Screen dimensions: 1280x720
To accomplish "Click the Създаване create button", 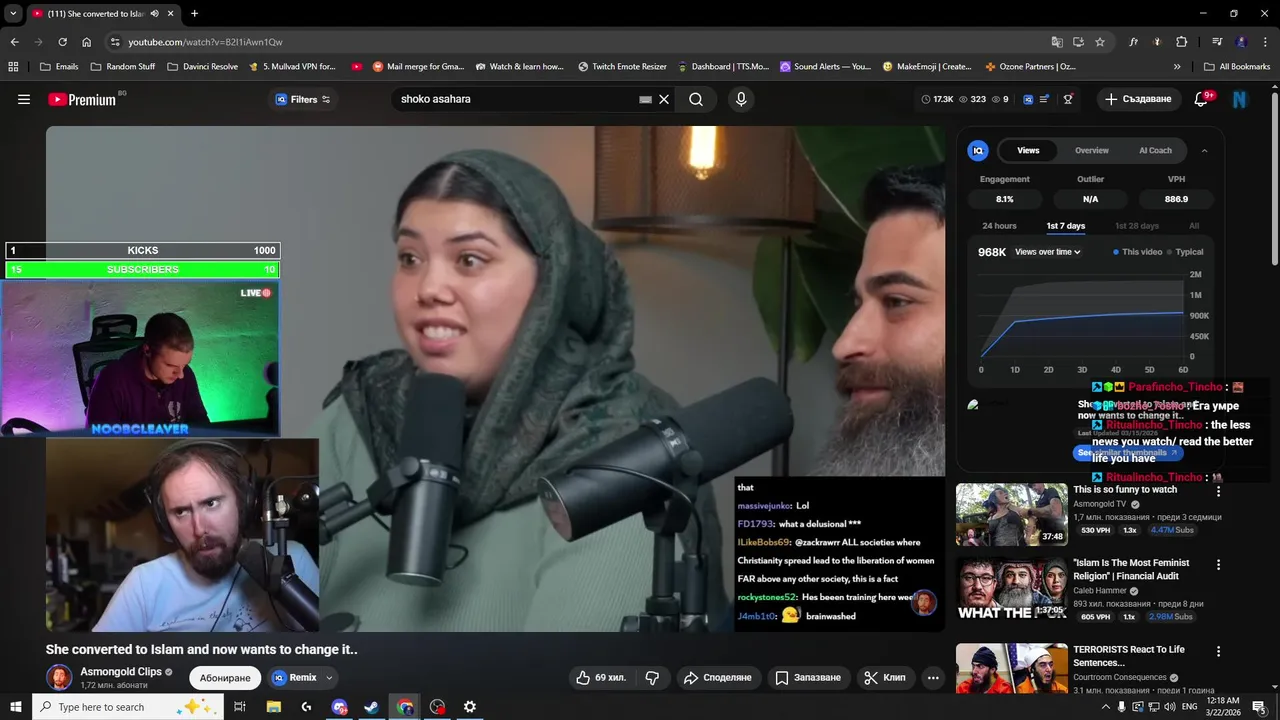I will pos(1138,99).
